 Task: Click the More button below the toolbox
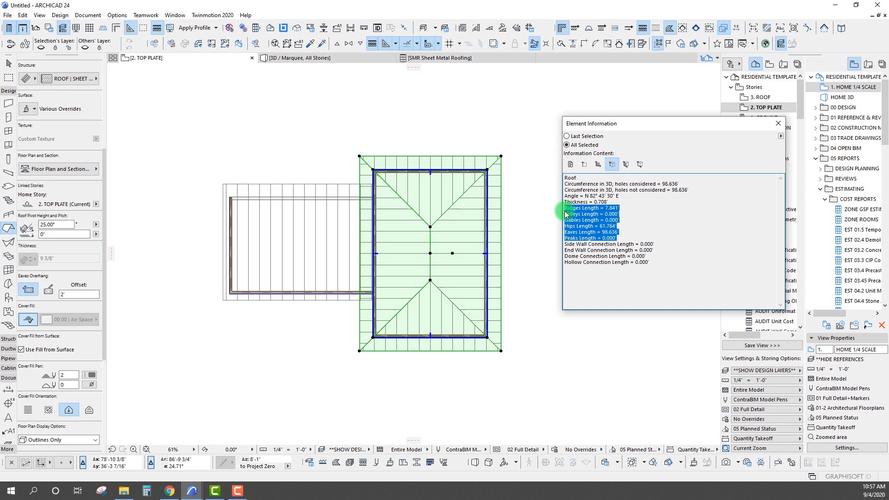tap(7, 448)
